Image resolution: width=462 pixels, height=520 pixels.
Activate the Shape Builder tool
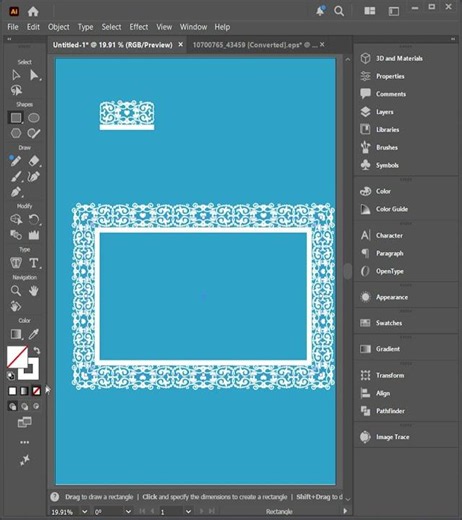pyautogui.click(x=16, y=219)
